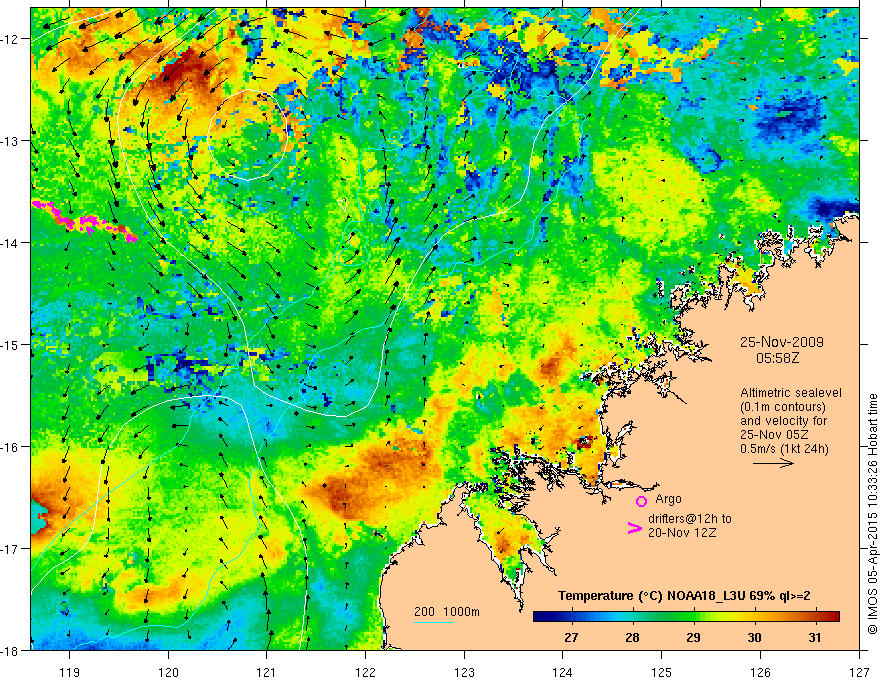Viewport: 880px width, 680px height.
Task: Click longitude axis label 123
Action: 464,672
